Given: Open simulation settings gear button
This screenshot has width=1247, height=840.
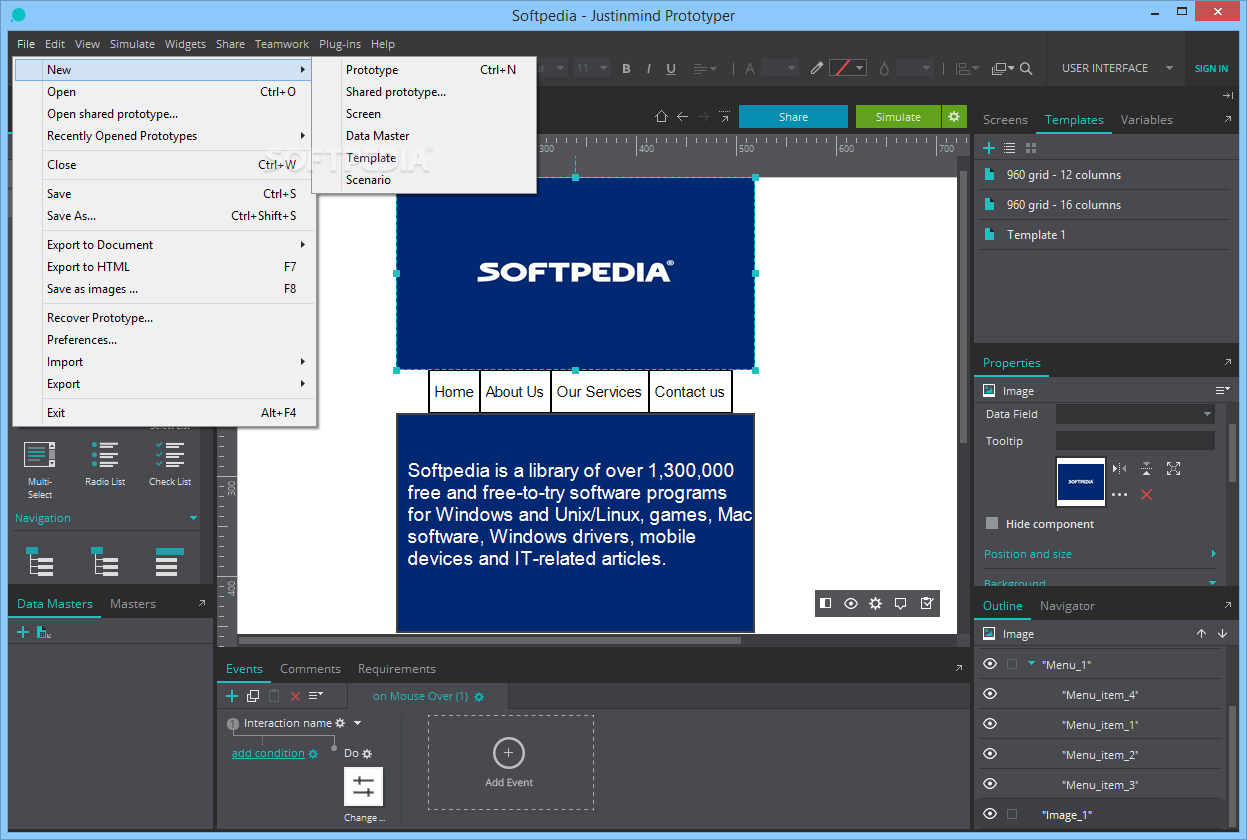Looking at the screenshot, I should (x=954, y=116).
